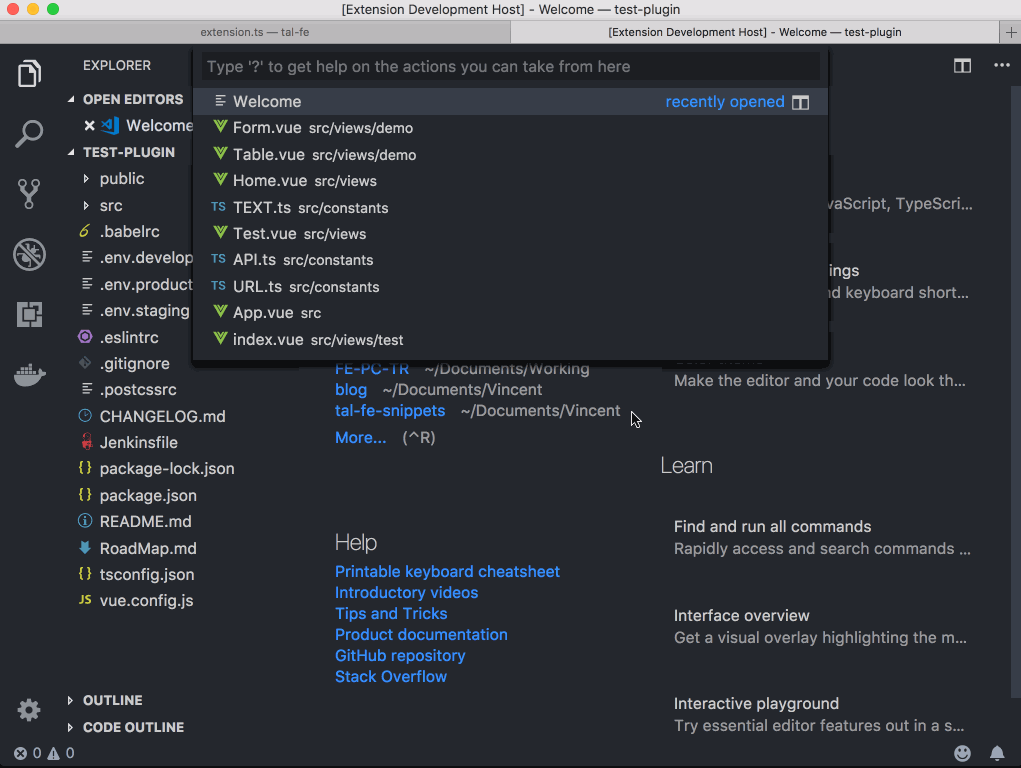Expand the src folder
The height and width of the screenshot is (768, 1021).
[x=111, y=206]
